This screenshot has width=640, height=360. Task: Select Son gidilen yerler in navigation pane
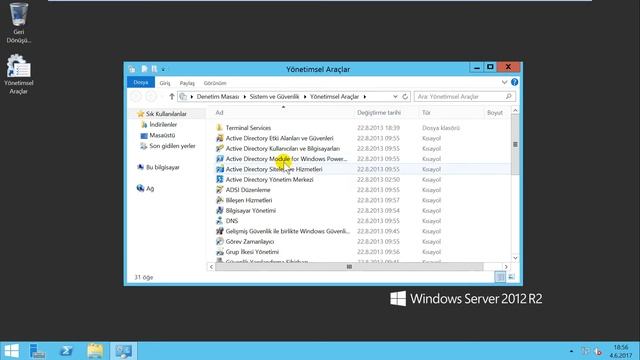click(172, 146)
